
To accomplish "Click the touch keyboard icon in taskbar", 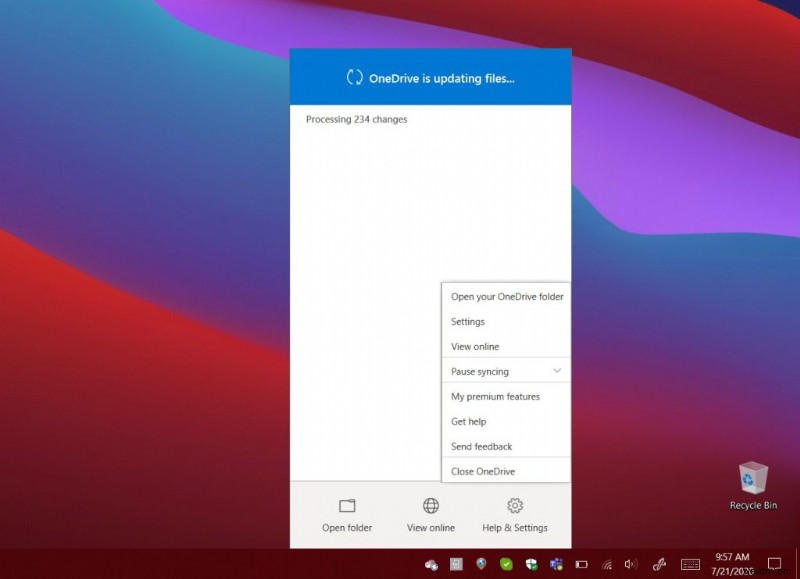I will 690,564.
